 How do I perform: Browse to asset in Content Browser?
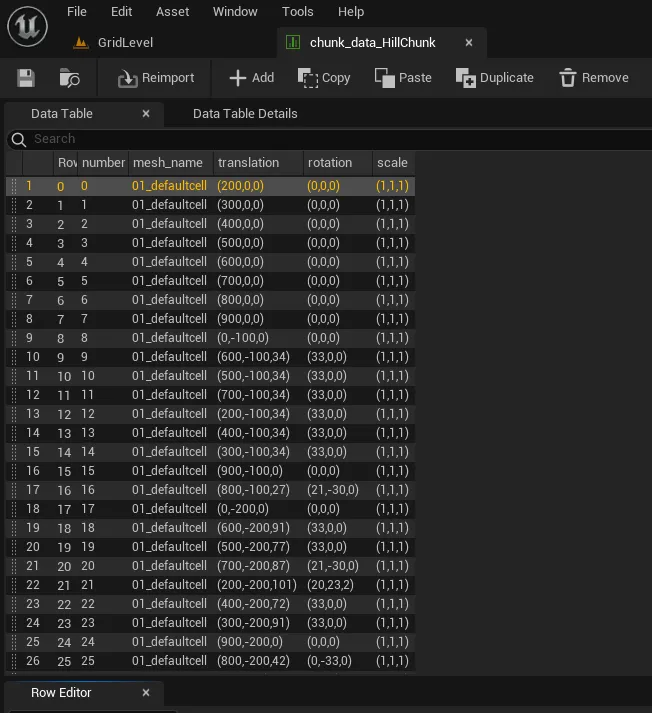(x=70, y=78)
